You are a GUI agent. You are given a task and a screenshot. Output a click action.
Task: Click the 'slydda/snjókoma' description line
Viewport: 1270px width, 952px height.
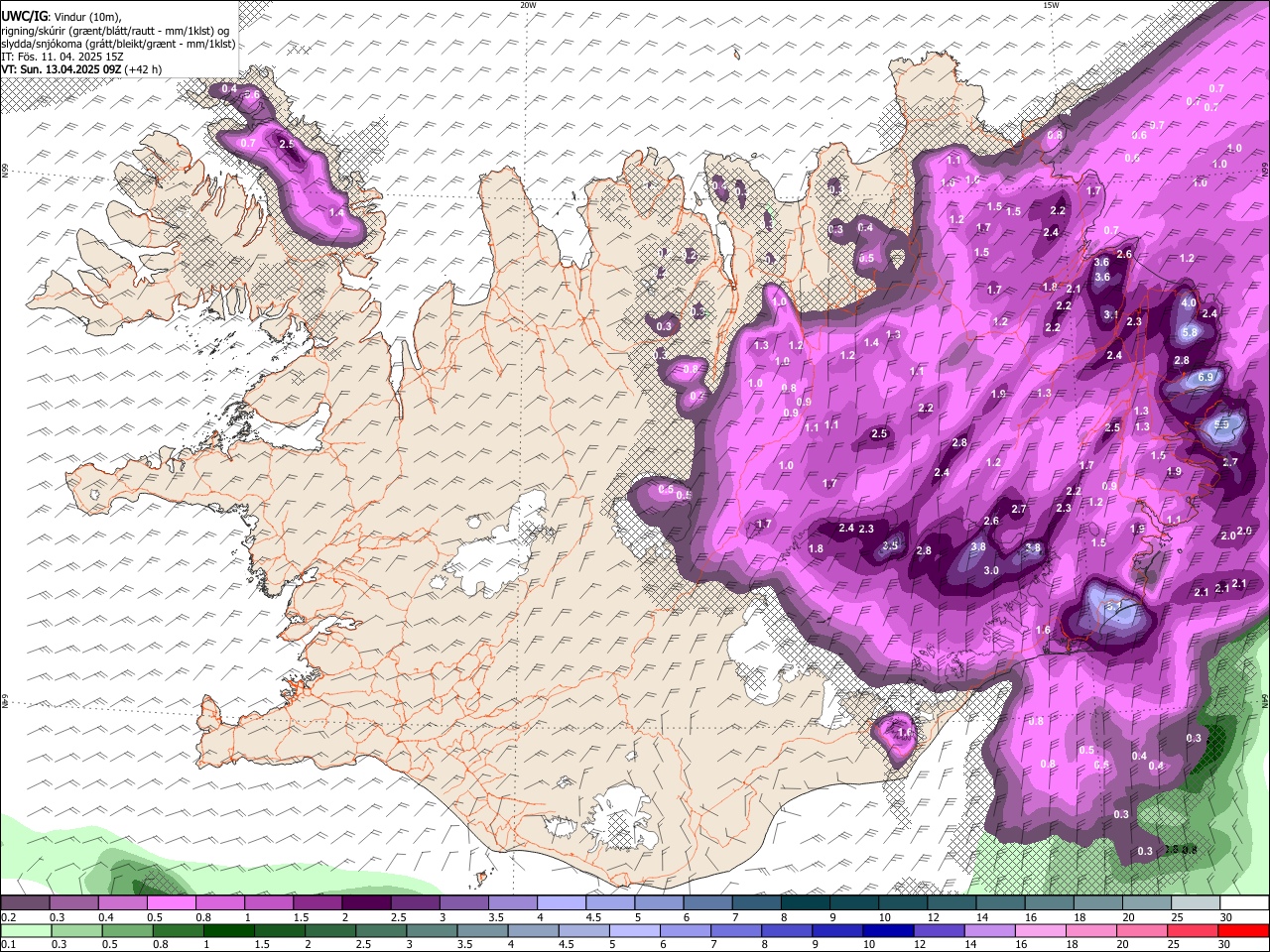[x=118, y=44]
